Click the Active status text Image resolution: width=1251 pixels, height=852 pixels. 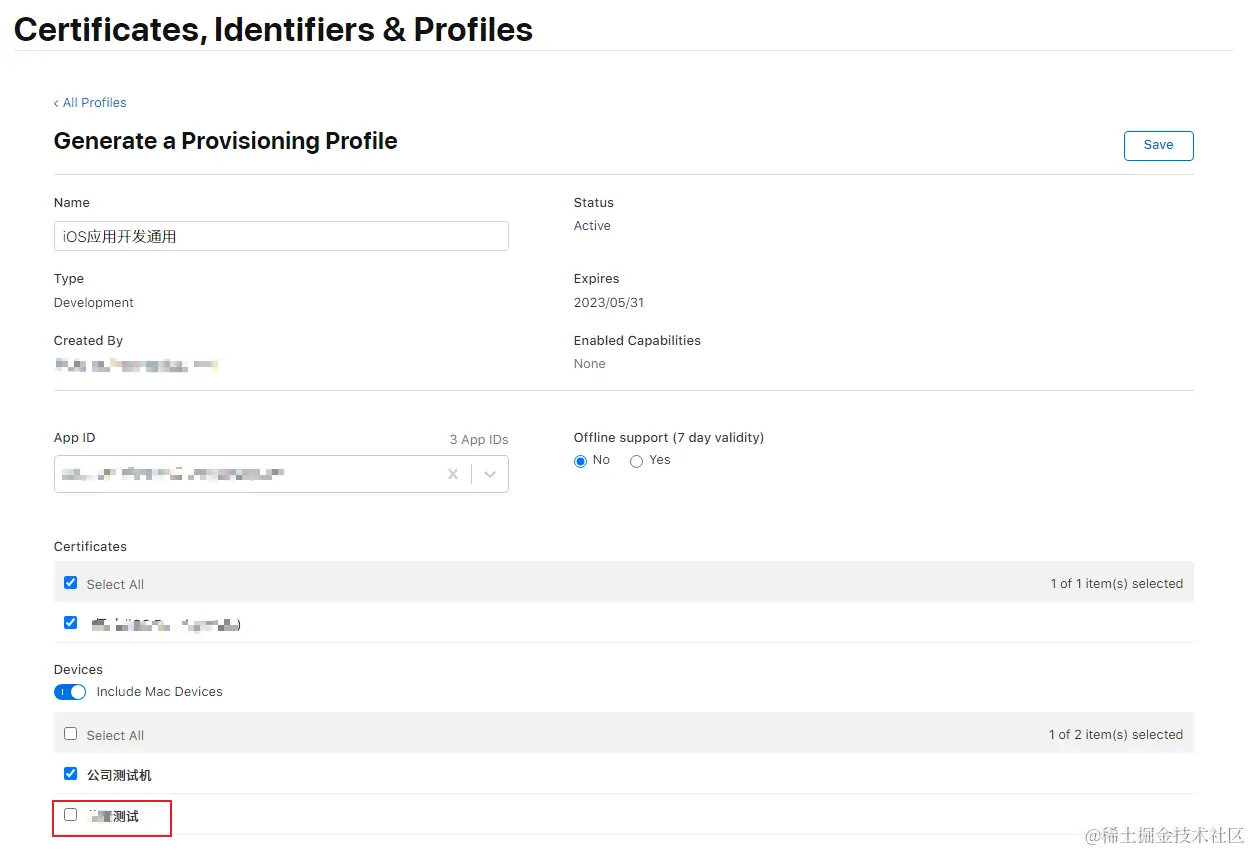pyautogui.click(x=592, y=226)
